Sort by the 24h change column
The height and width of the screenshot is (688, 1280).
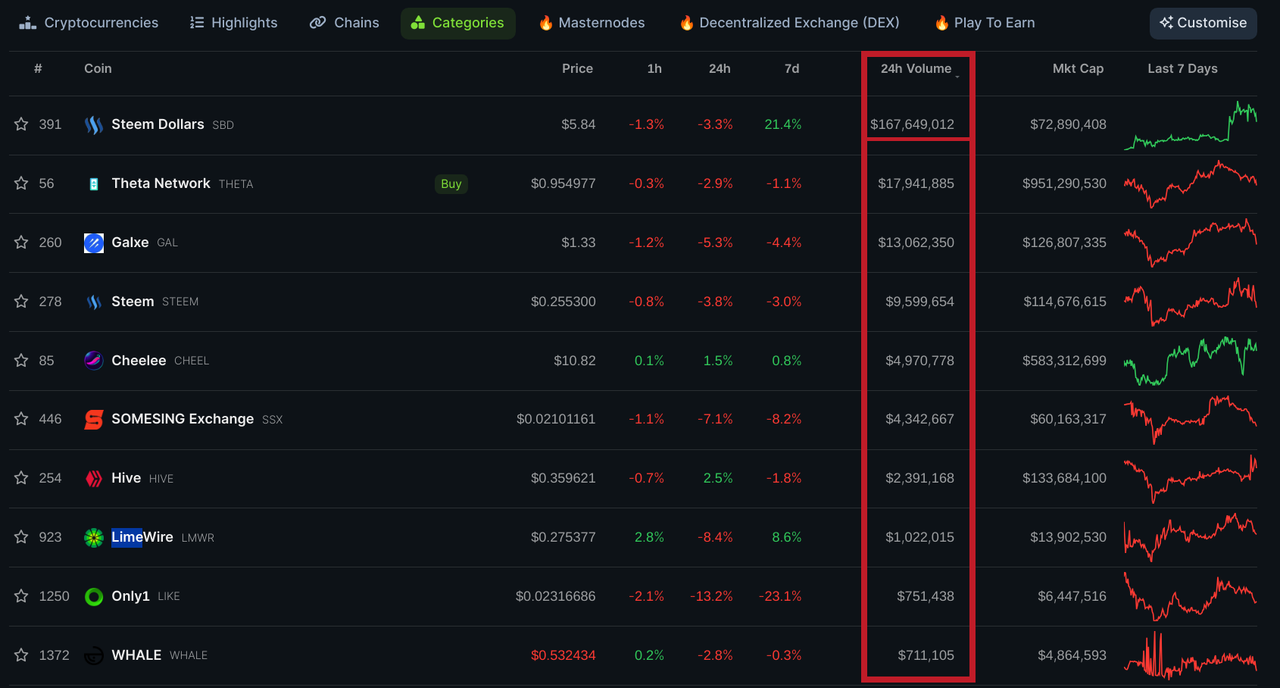719,69
